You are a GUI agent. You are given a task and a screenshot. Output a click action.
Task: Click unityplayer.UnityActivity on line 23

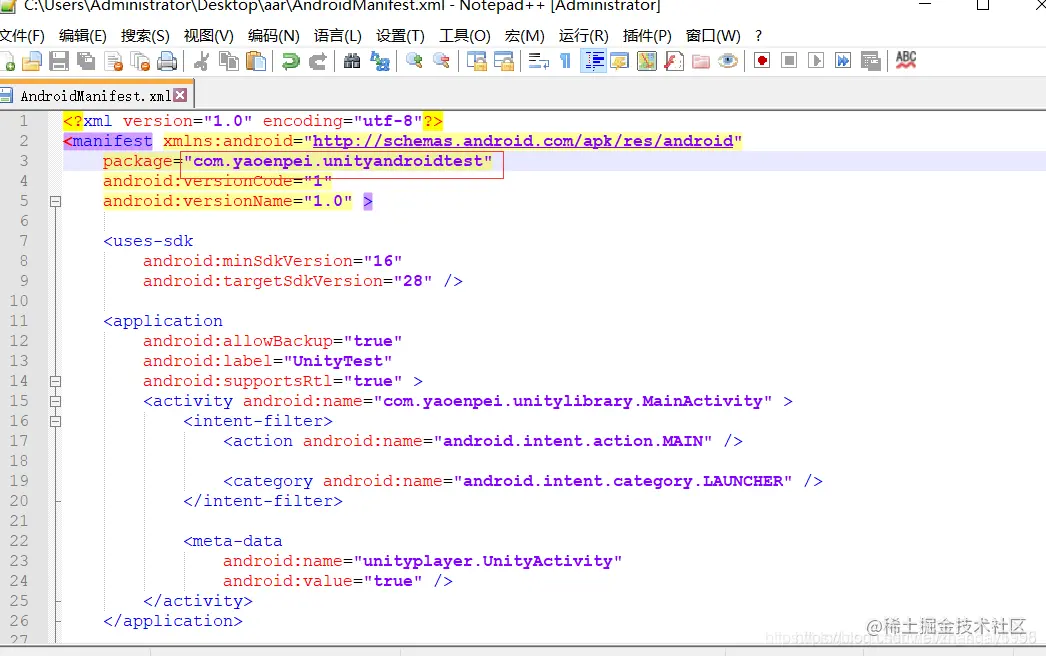[x=488, y=561]
